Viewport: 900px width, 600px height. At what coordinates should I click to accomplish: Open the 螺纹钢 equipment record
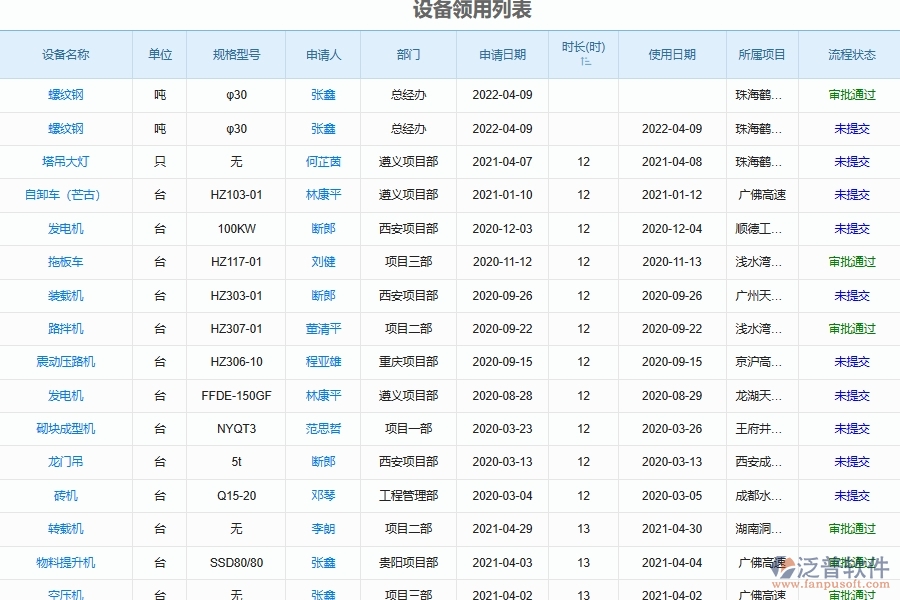66,95
